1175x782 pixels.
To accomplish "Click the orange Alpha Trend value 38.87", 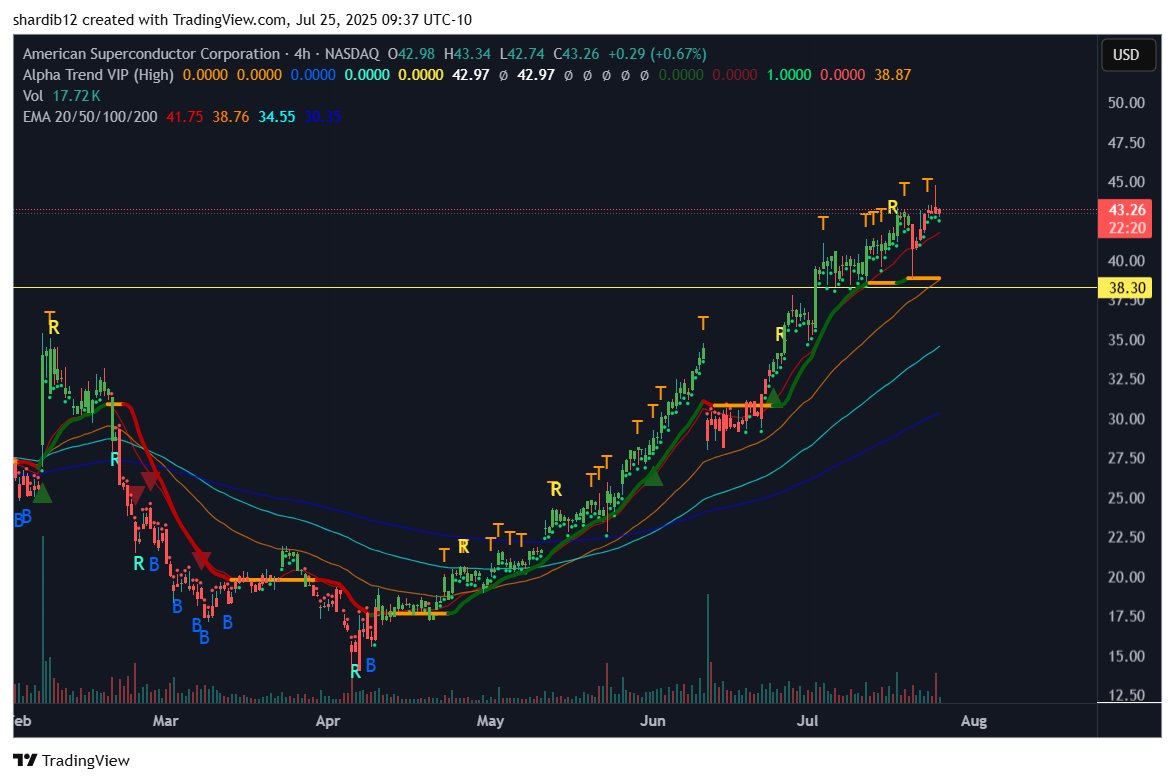I will (892, 75).
